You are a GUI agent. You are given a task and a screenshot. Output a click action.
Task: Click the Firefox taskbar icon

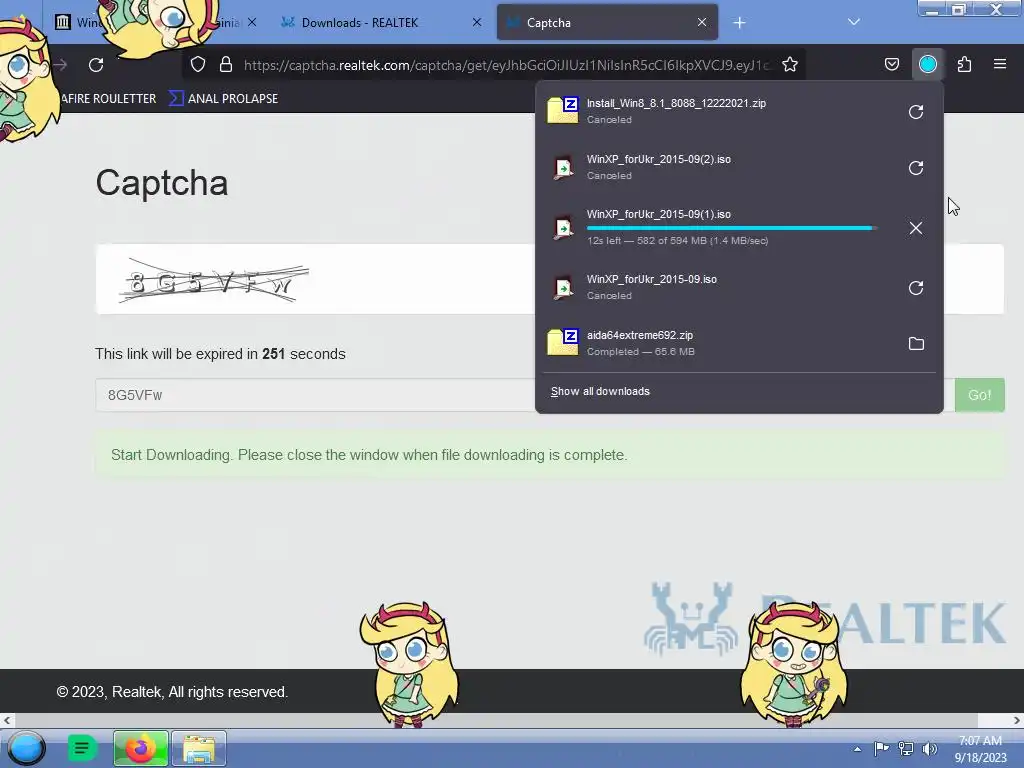point(140,749)
